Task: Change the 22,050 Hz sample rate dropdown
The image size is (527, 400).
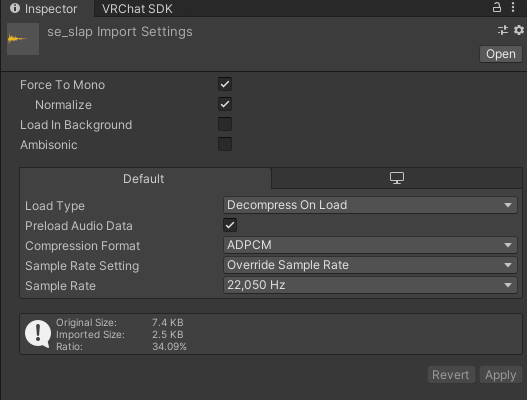Action: pos(370,285)
